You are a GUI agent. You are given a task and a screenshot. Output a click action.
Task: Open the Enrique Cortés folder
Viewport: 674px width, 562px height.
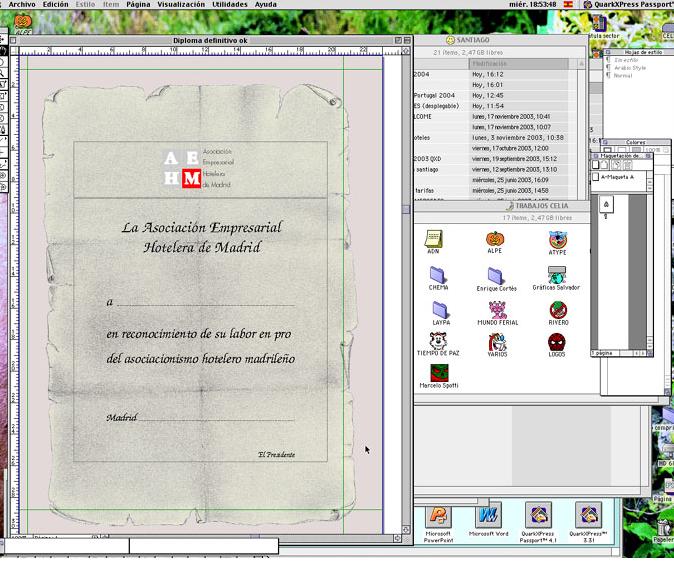pyautogui.click(x=496, y=279)
